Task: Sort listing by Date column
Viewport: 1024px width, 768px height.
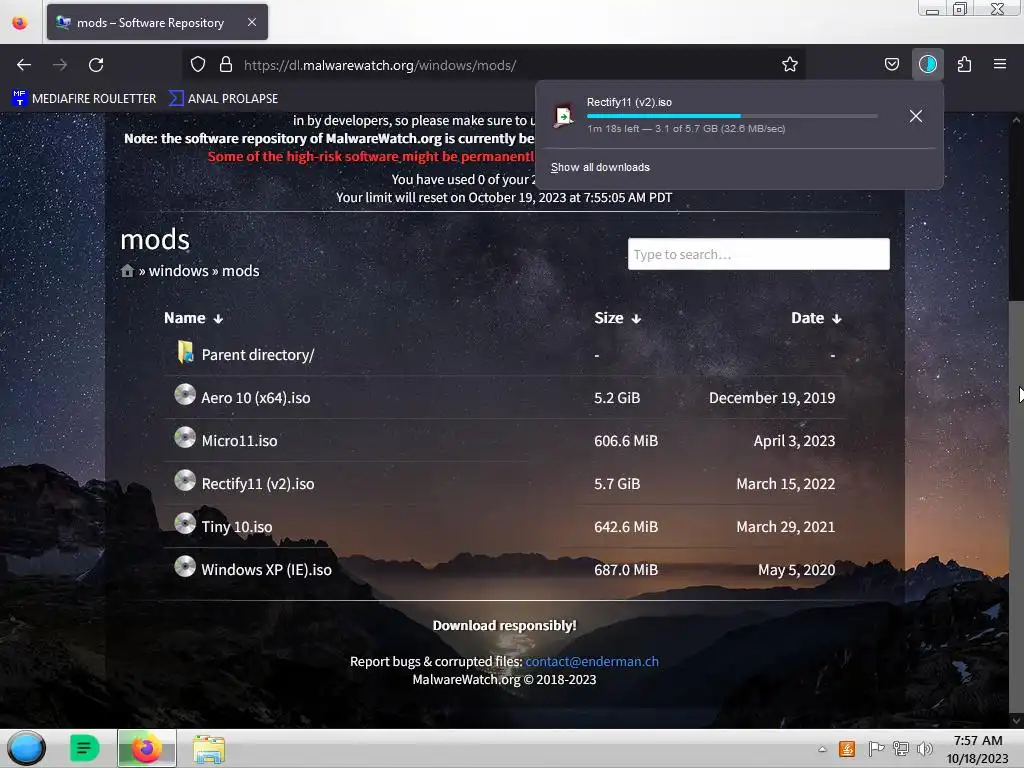Action: (x=816, y=318)
